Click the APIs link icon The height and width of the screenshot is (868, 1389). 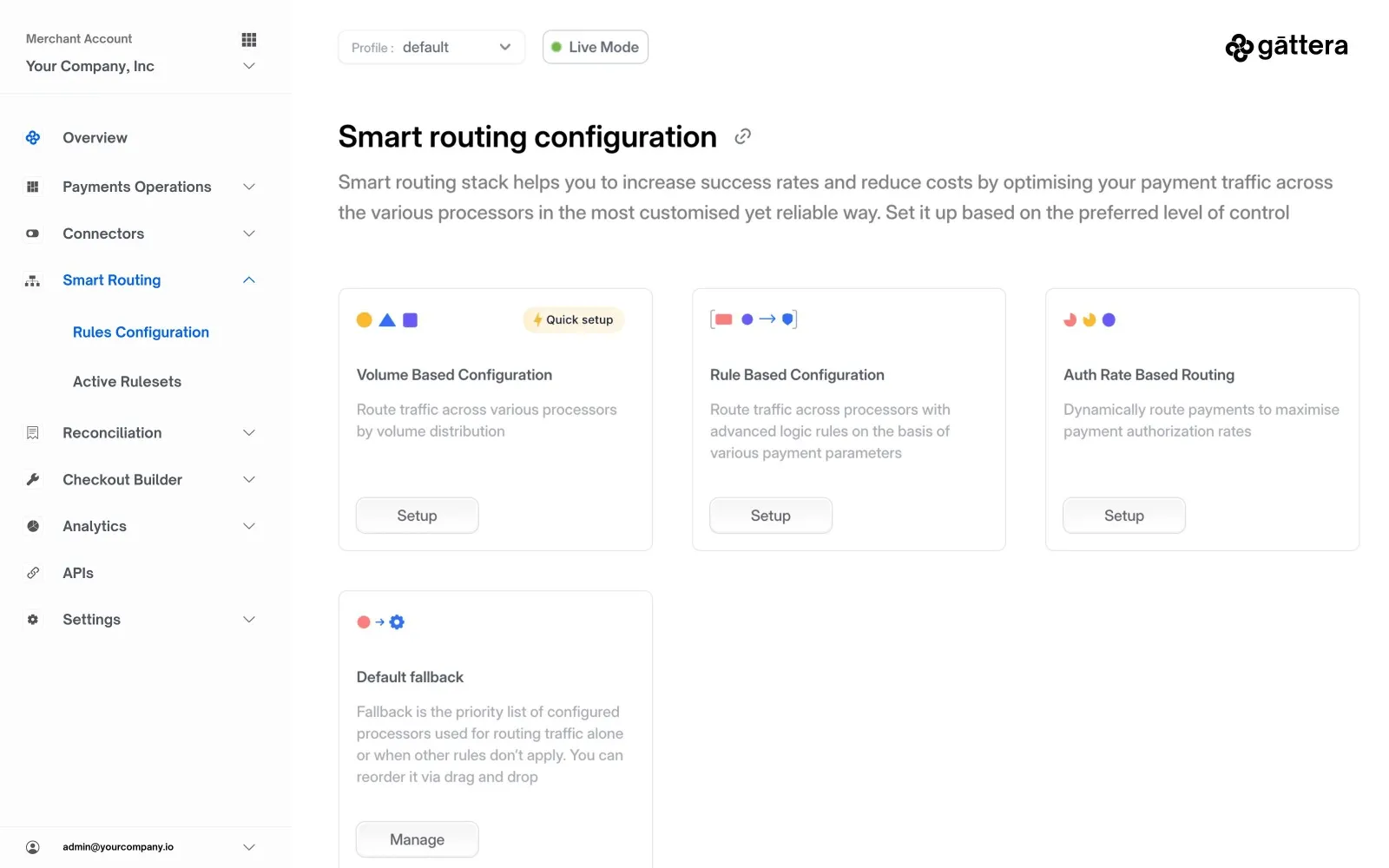(x=33, y=573)
